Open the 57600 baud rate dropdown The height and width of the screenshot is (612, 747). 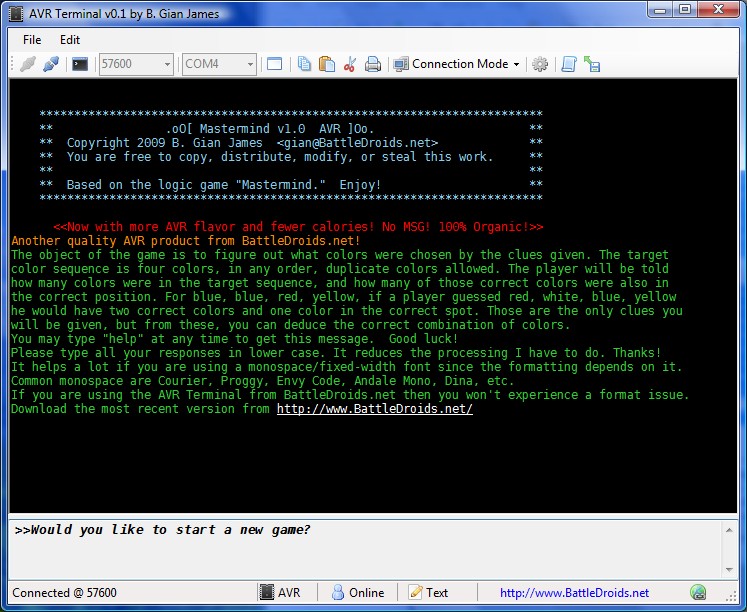[136, 64]
